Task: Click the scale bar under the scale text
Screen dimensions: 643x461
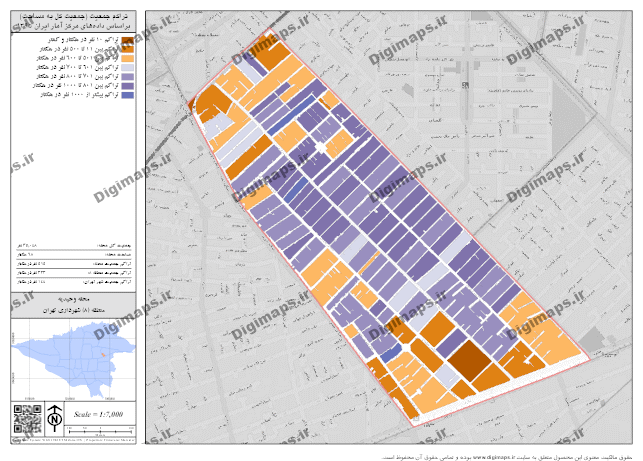Action: click(x=100, y=430)
